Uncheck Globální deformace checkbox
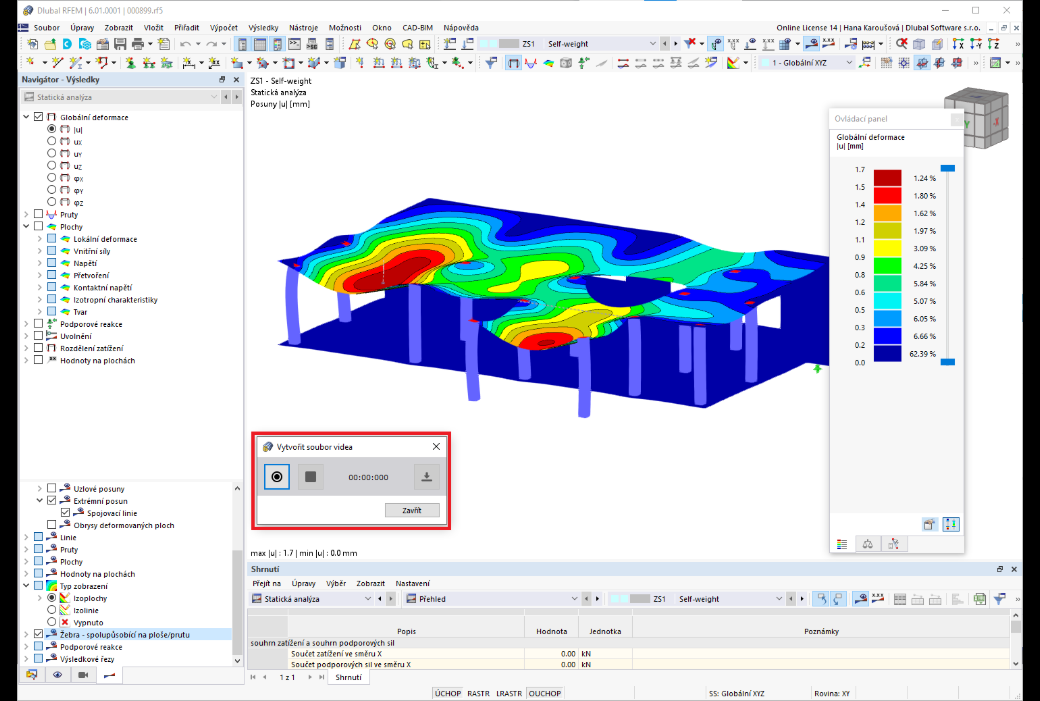 [38, 117]
